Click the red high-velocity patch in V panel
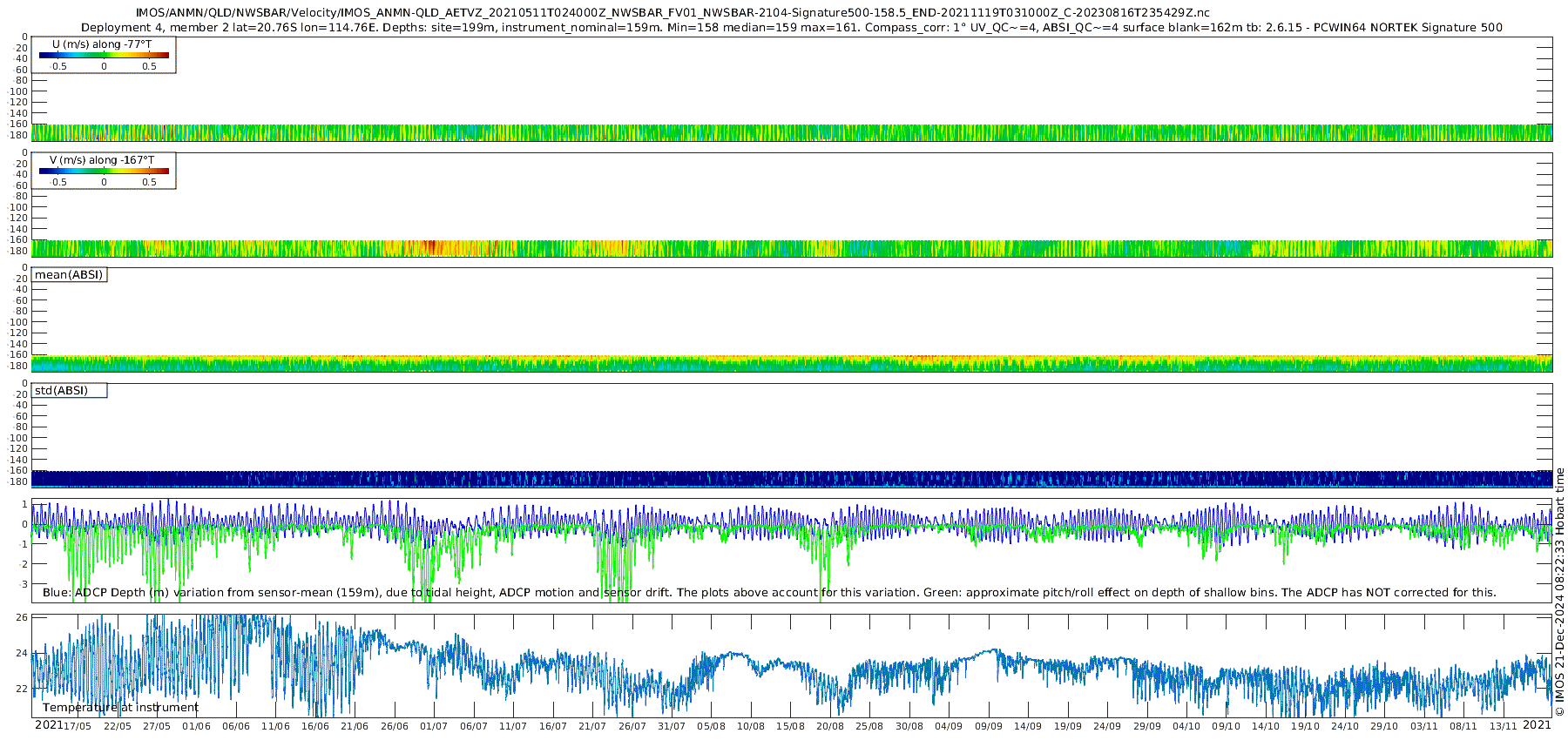Viewport: 1568px width, 740px height. click(x=430, y=247)
